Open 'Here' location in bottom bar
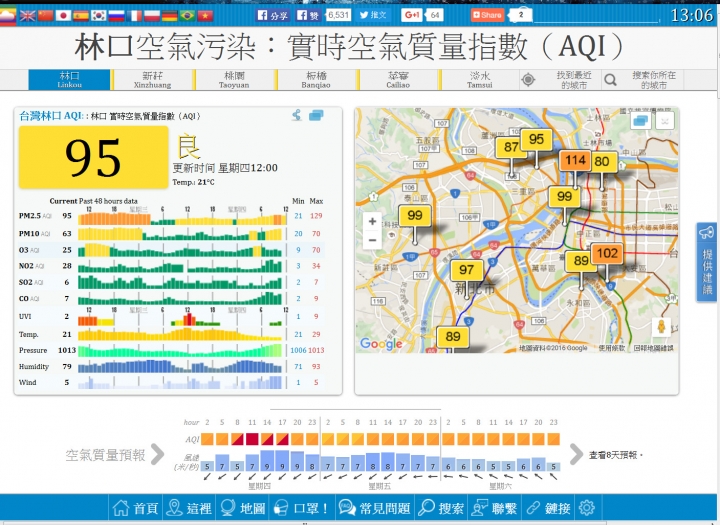 coord(188,508)
